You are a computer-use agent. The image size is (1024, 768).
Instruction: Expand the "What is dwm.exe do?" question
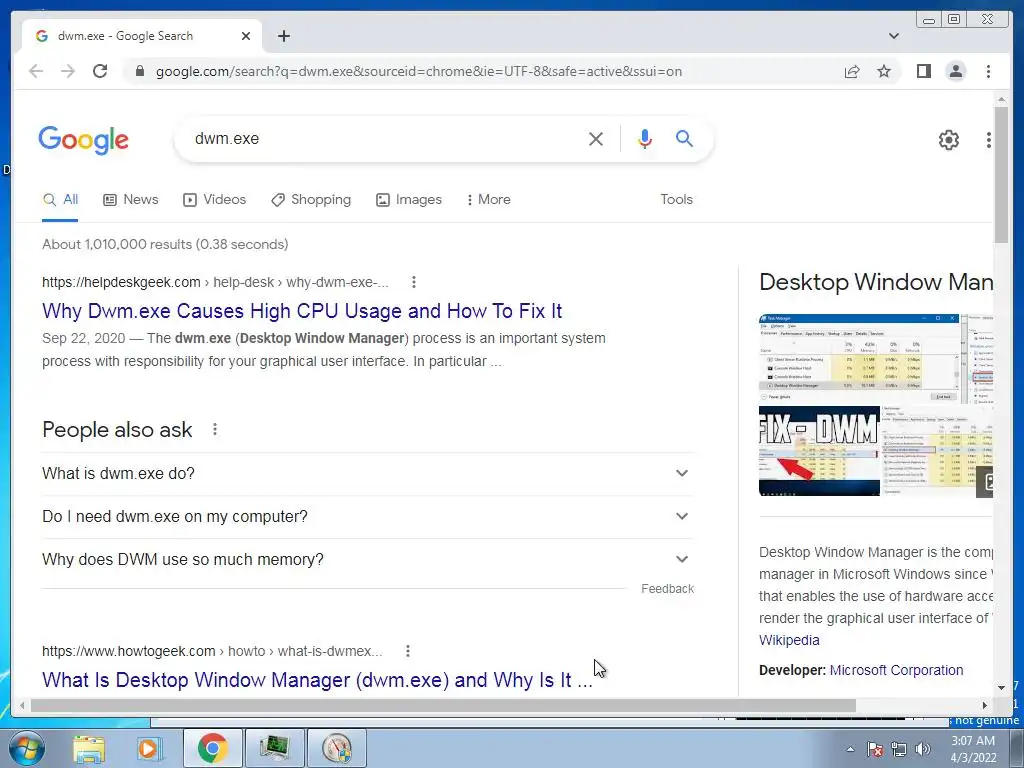(x=368, y=473)
